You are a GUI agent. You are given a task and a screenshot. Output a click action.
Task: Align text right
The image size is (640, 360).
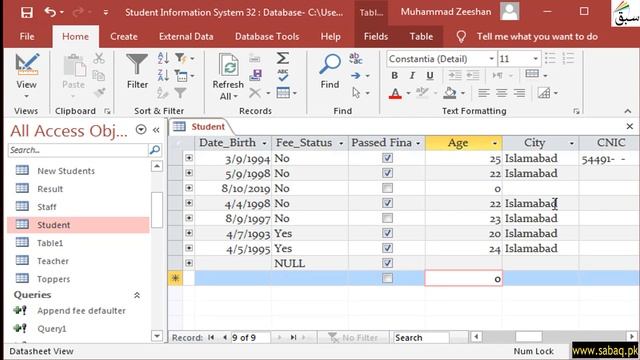coord(519,93)
